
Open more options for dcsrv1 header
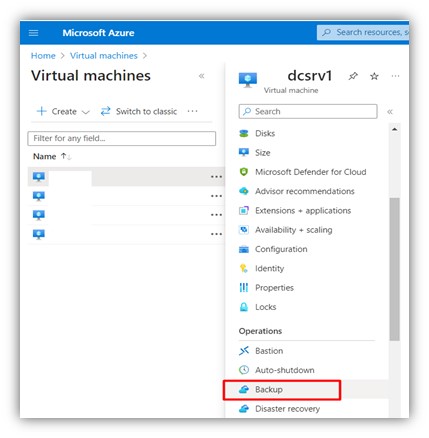[395, 76]
